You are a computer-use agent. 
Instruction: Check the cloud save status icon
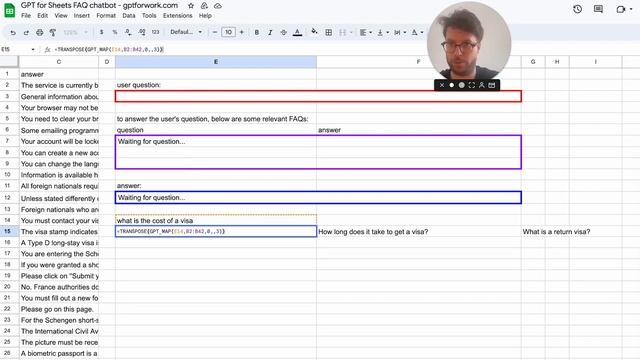[218, 6]
